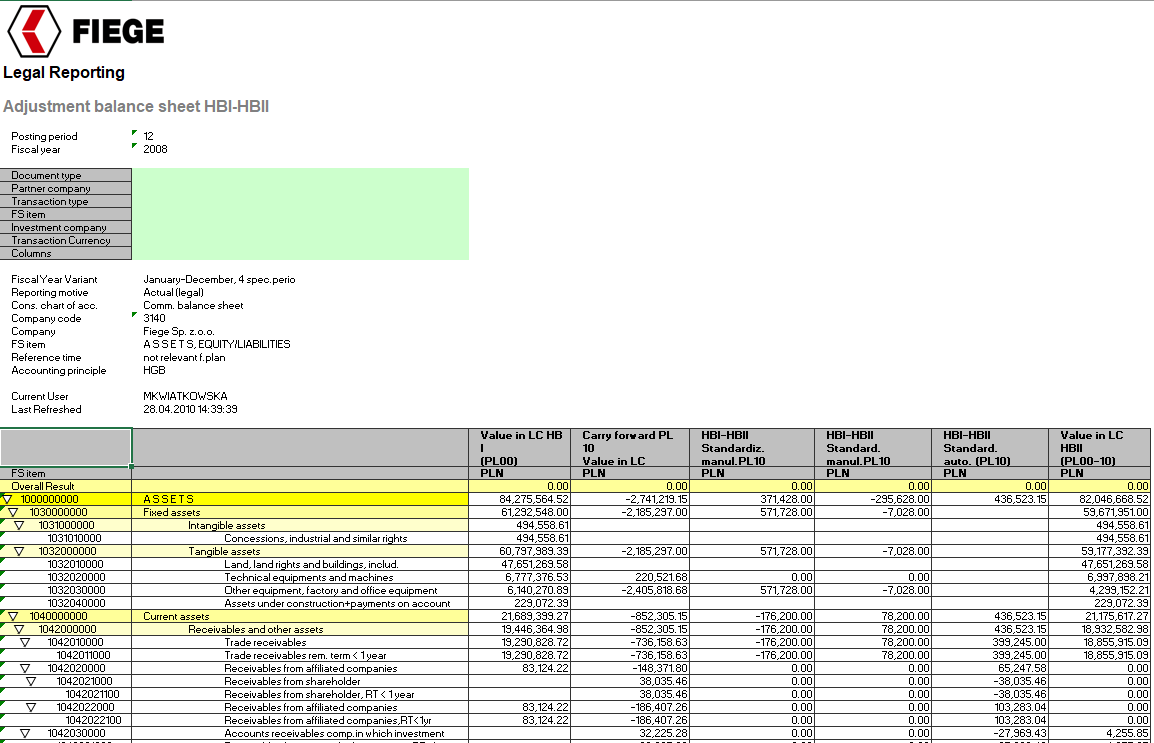Select 'Concessions, industrial and similar rights' cell
The height and width of the screenshot is (743, 1154).
tap(300, 538)
